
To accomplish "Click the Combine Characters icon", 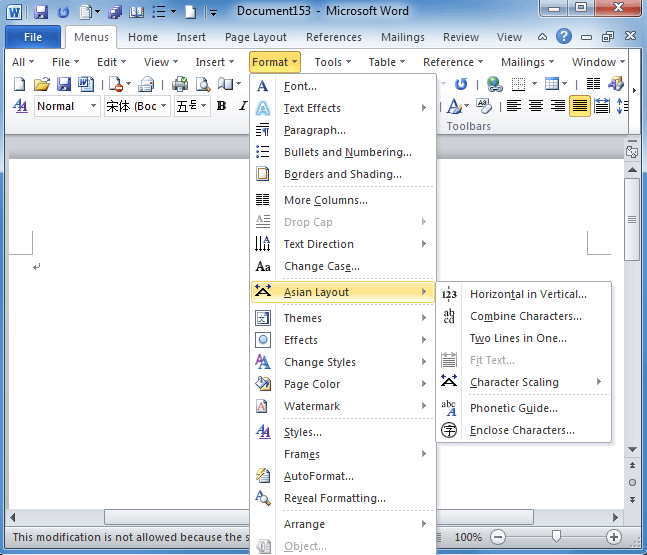I will click(449, 316).
